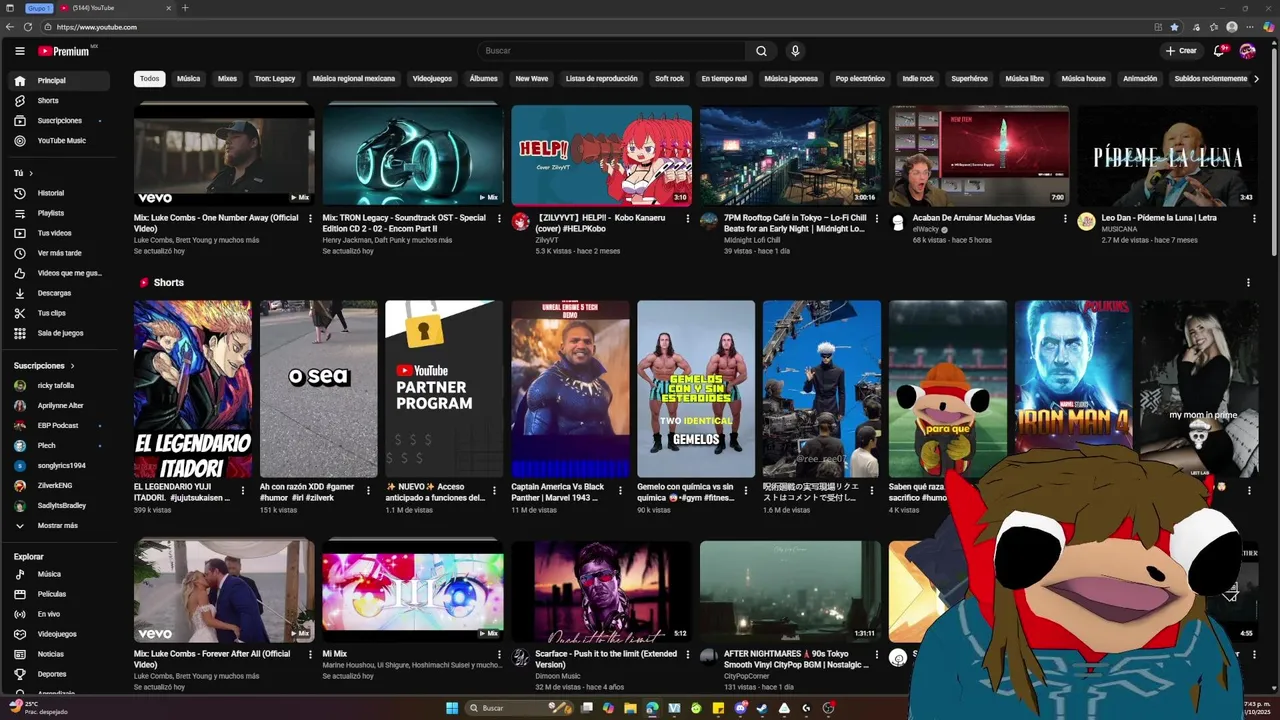Open Ver más tarde list
Screen dimensions: 1280x720
click(x=60, y=253)
